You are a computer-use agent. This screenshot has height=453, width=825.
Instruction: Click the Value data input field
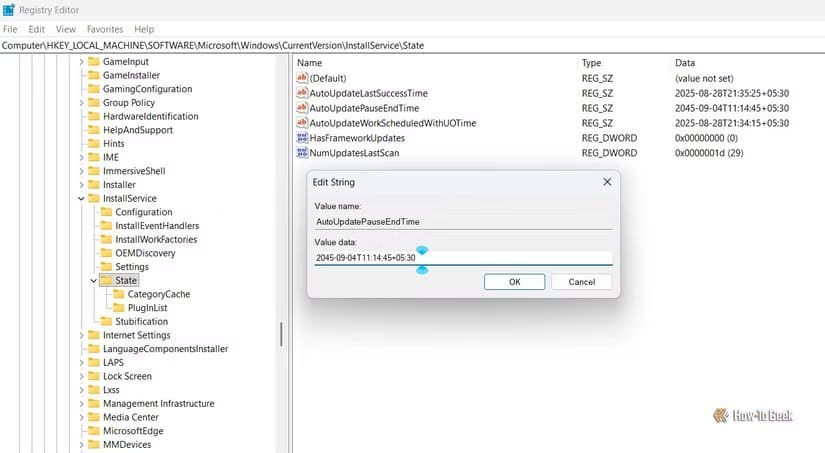point(464,258)
